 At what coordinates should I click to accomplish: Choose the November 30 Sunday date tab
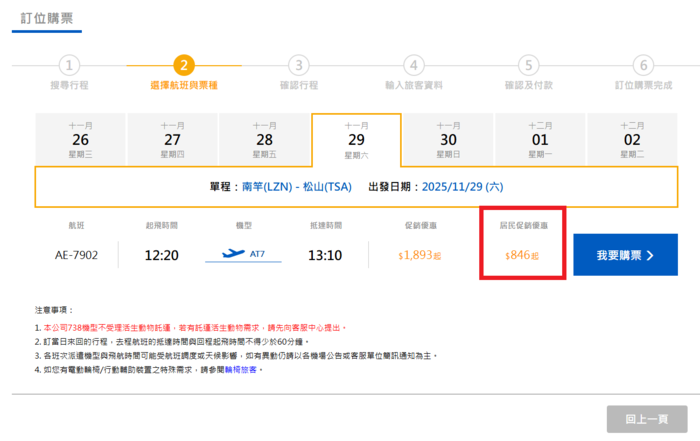[448, 139]
